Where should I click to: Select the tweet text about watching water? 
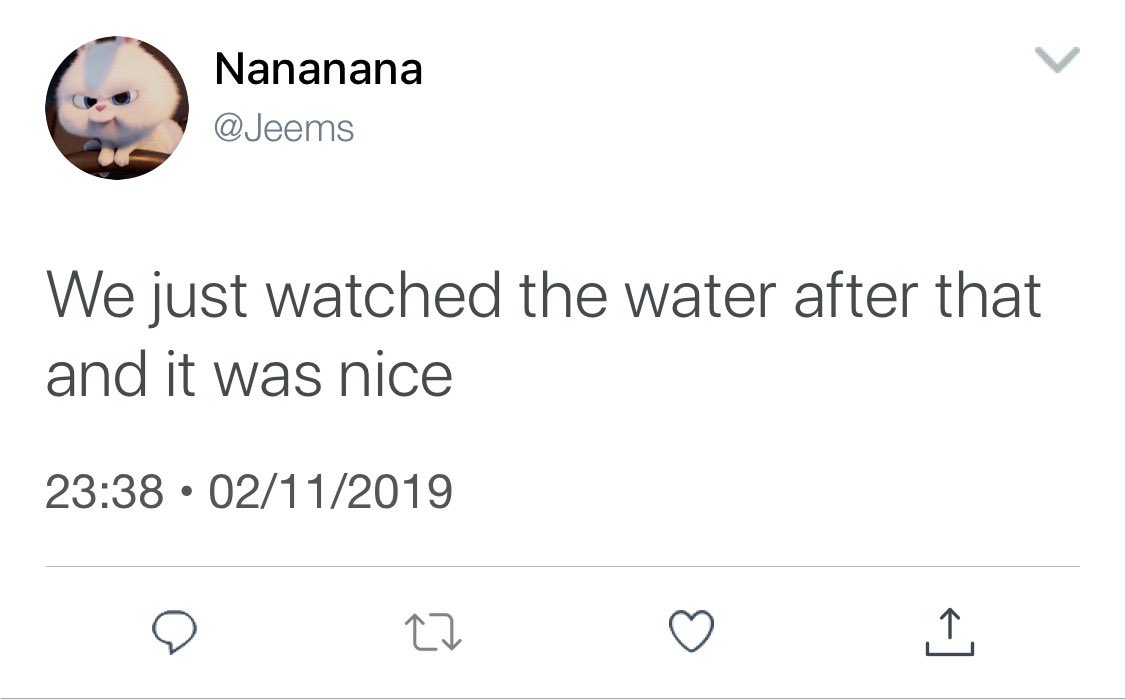(543, 335)
